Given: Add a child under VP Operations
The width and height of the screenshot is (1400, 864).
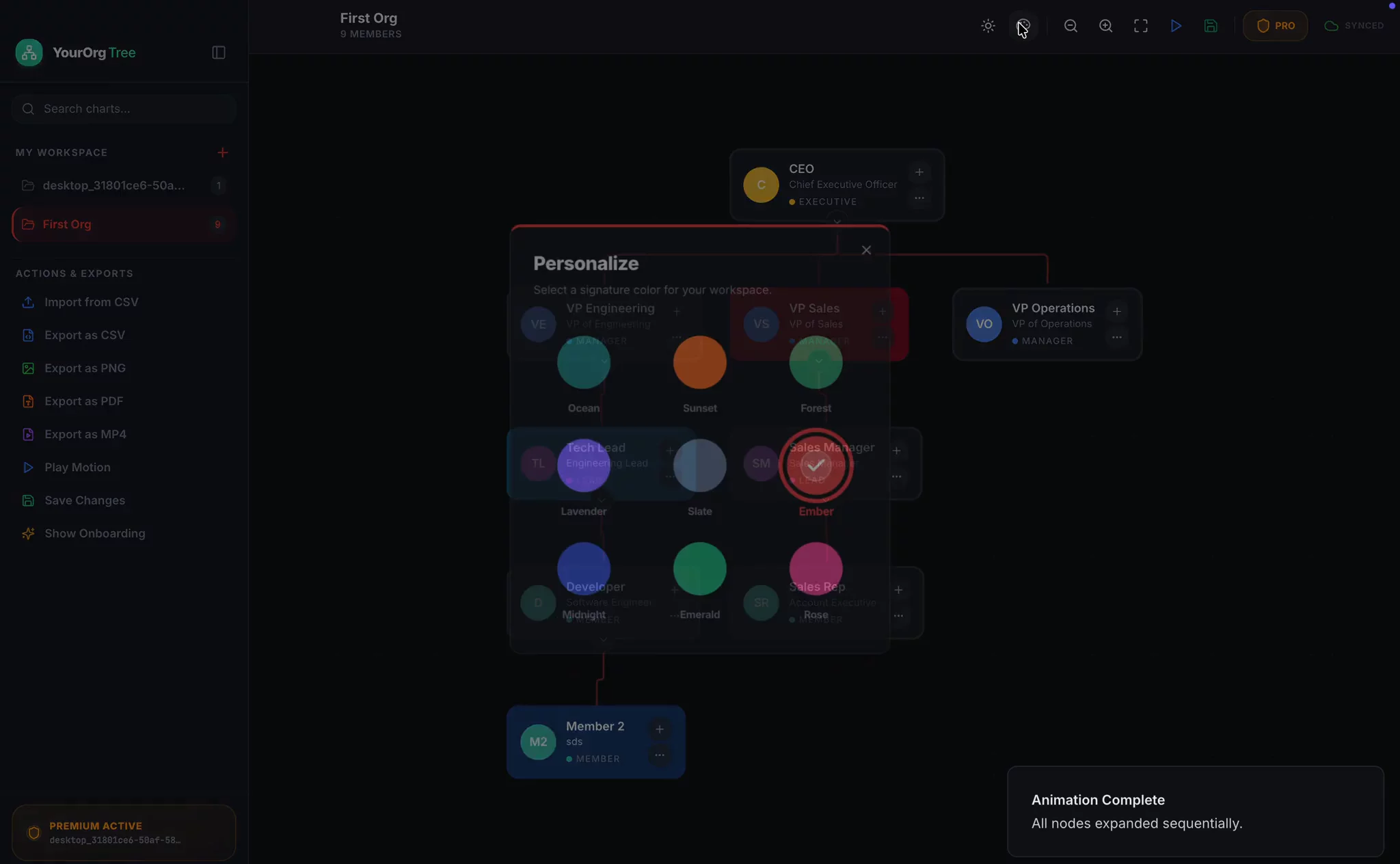Looking at the screenshot, I should [x=1116, y=312].
